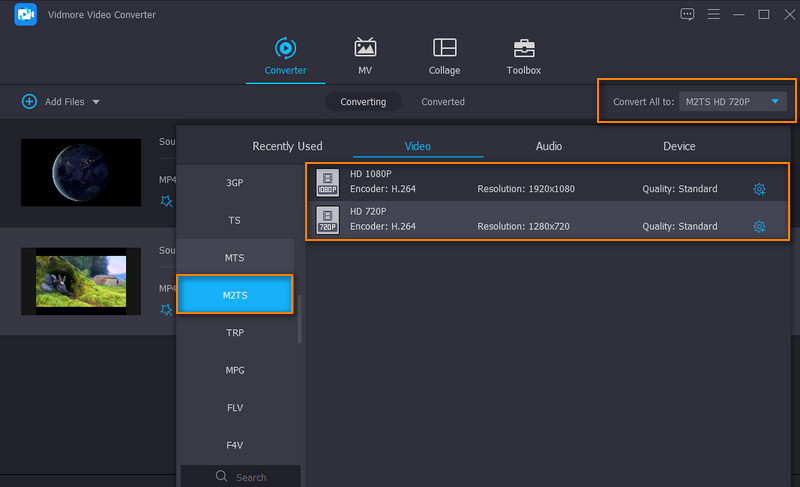
Task: Show the Recently Used formats tab
Action: (287, 146)
